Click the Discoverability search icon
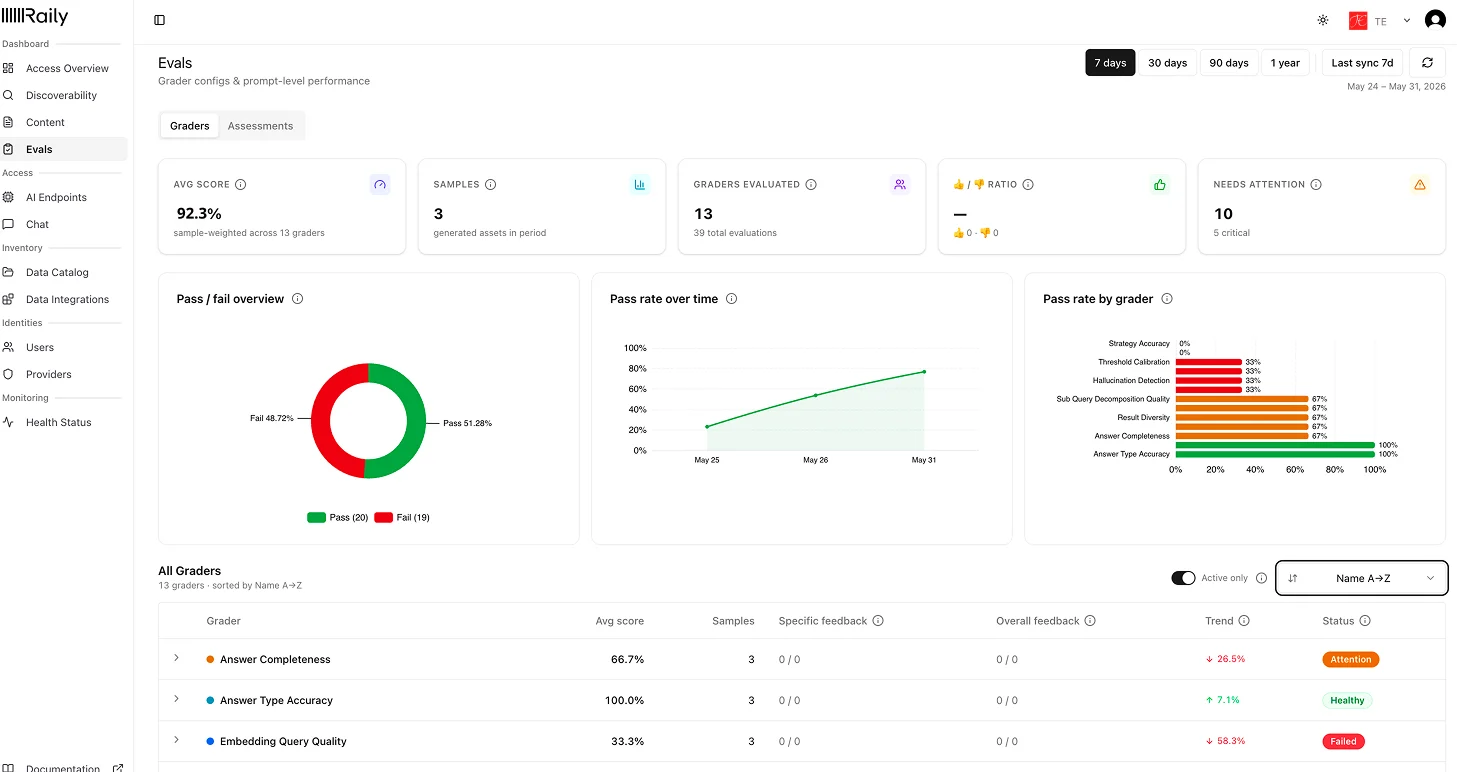The height and width of the screenshot is (772, 1457). 8,95
